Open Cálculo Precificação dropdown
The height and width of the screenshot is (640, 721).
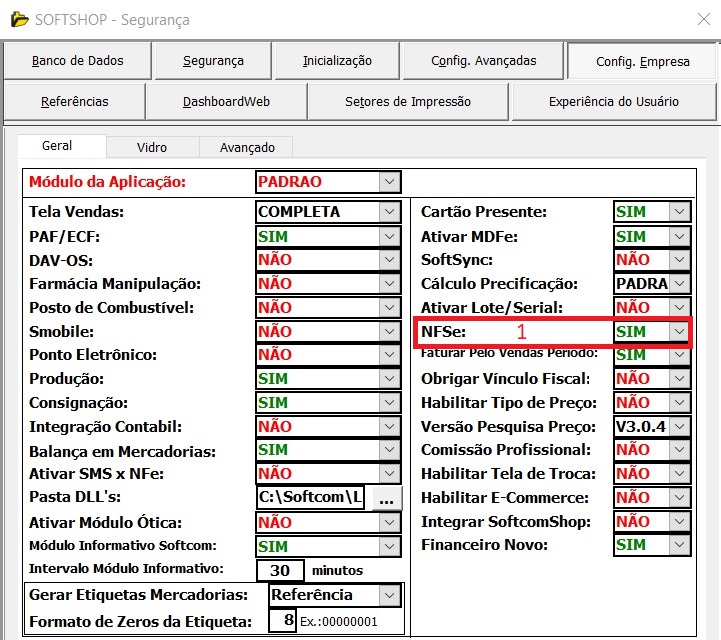pos(680,284)
